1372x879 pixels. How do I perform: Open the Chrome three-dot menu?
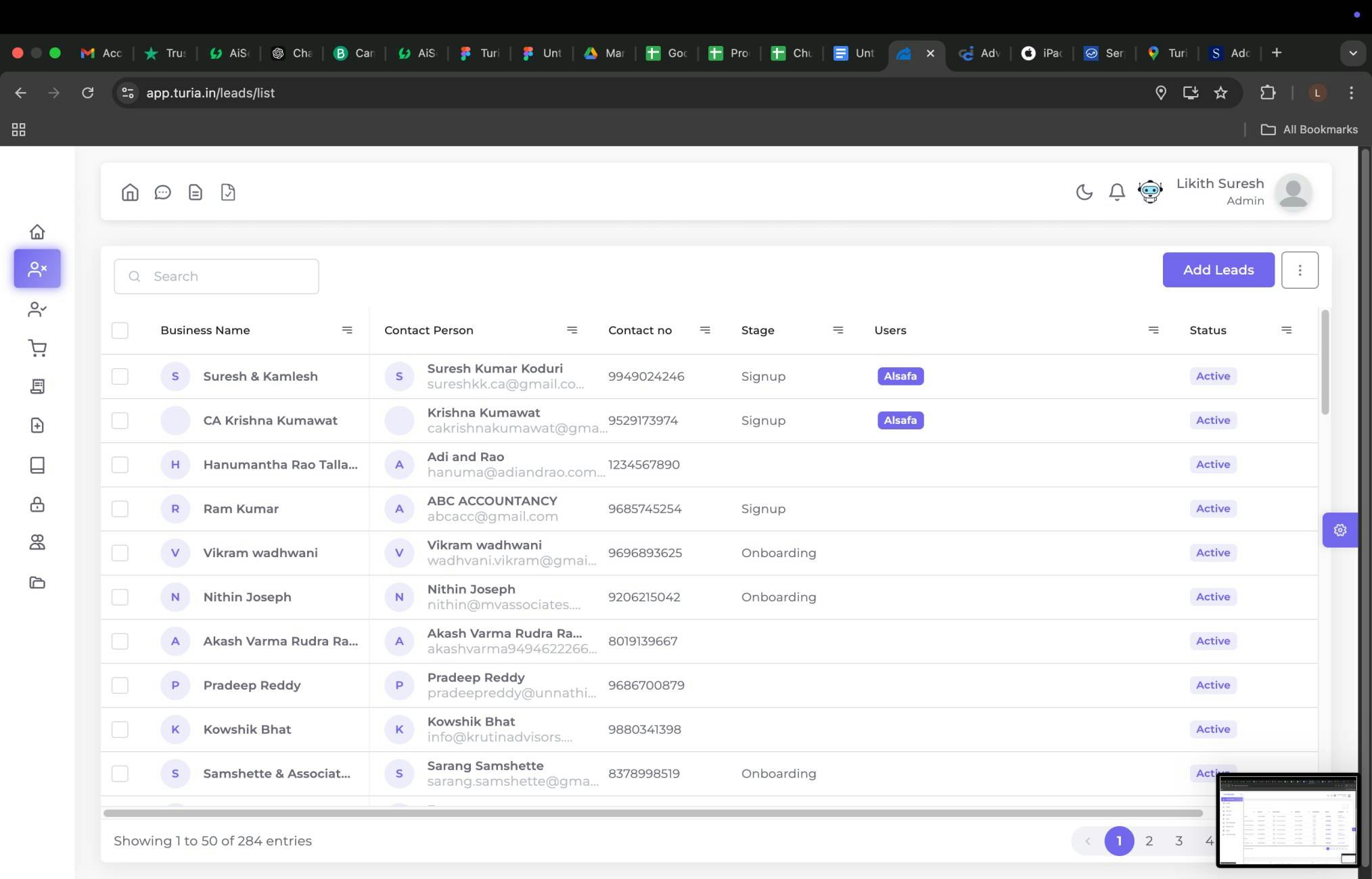1351,93
